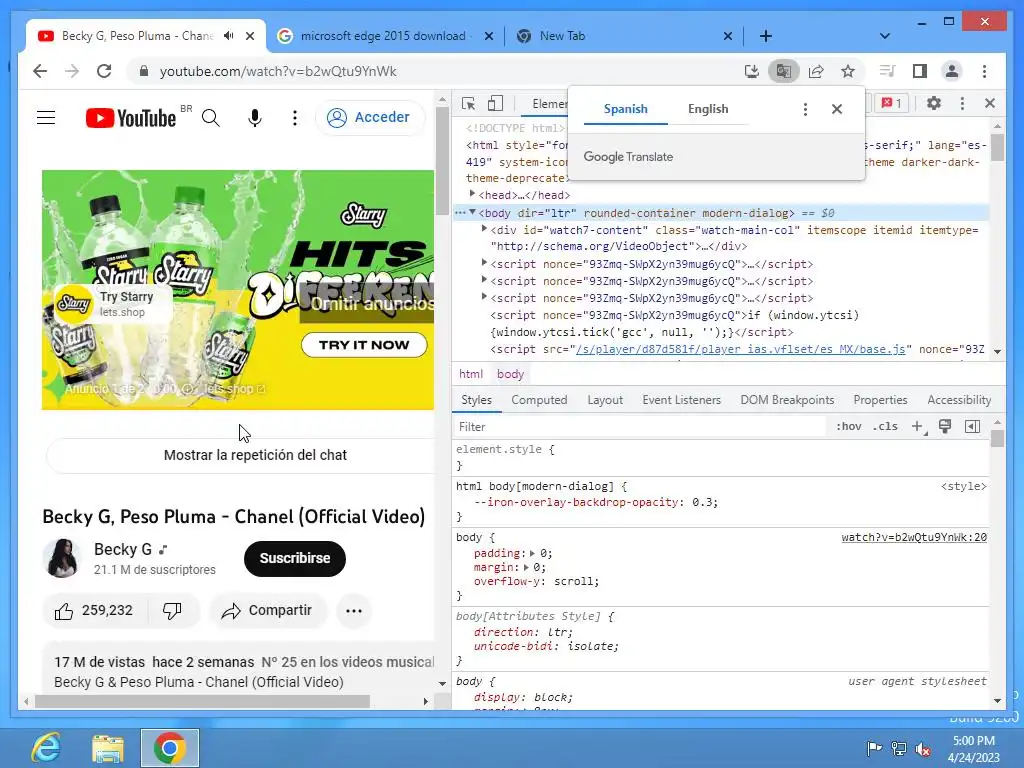Expand the head element node
This screenshot has width=1024, height=768.
tap(472, 194)
